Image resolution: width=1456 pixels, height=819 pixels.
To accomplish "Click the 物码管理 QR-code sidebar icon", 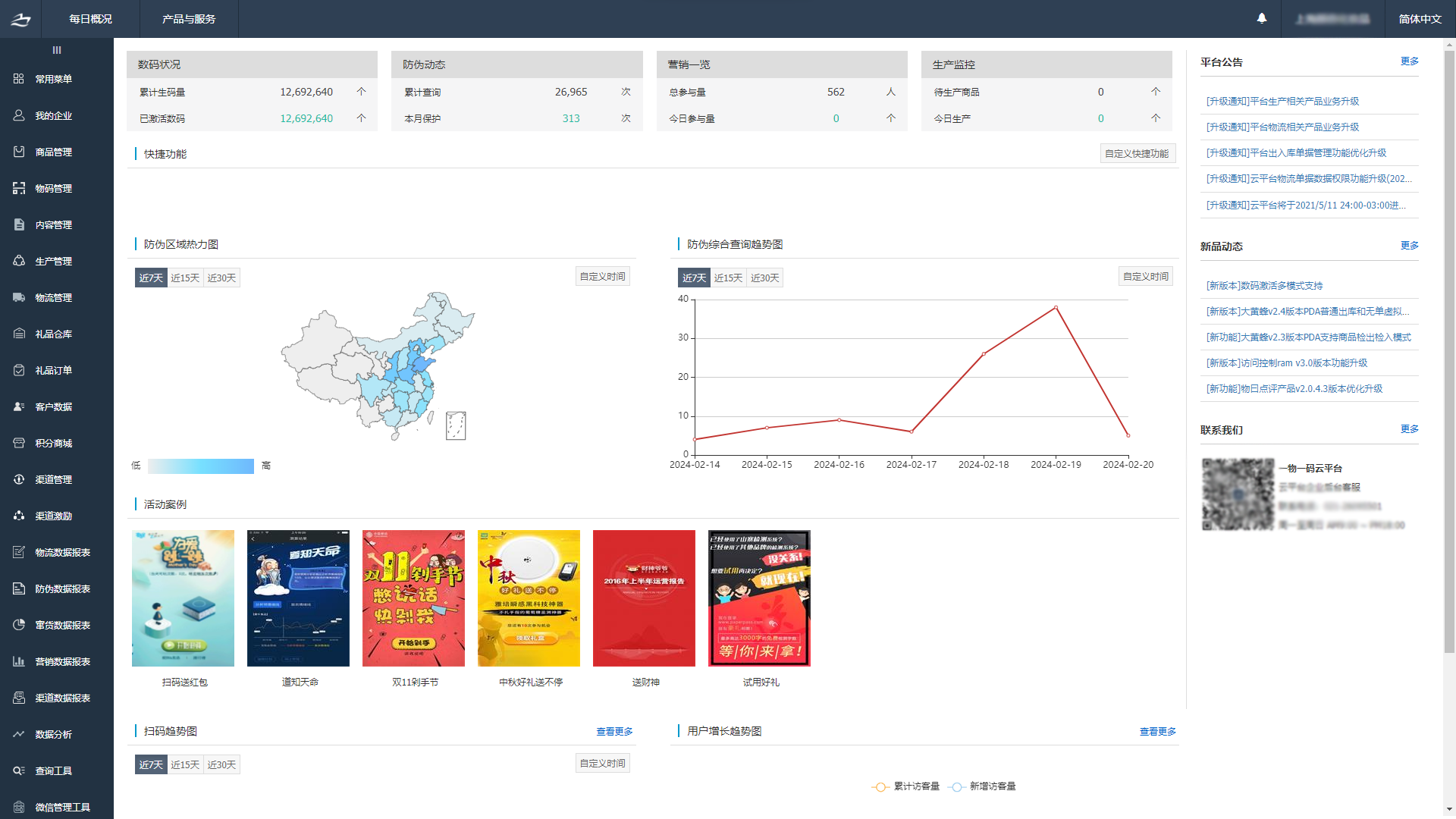I will click(x=19, y=188).
